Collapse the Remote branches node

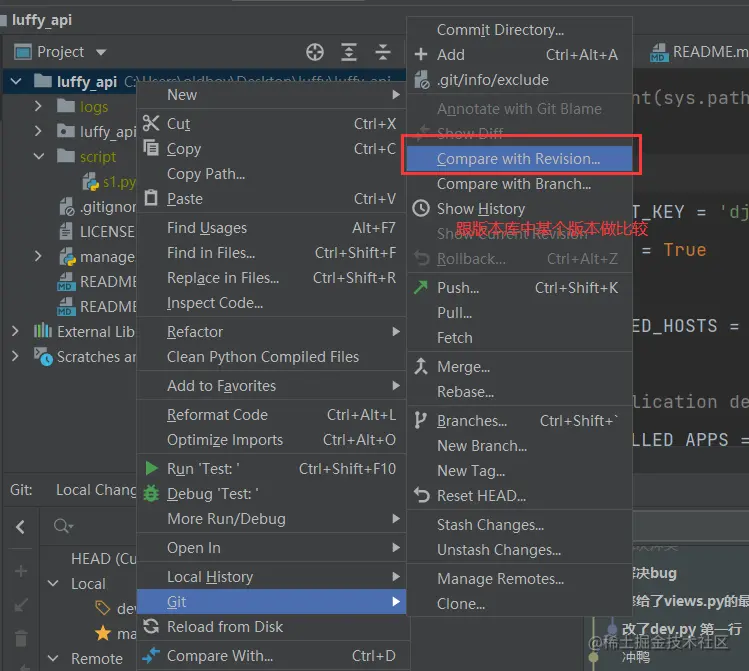pos(53,658)
